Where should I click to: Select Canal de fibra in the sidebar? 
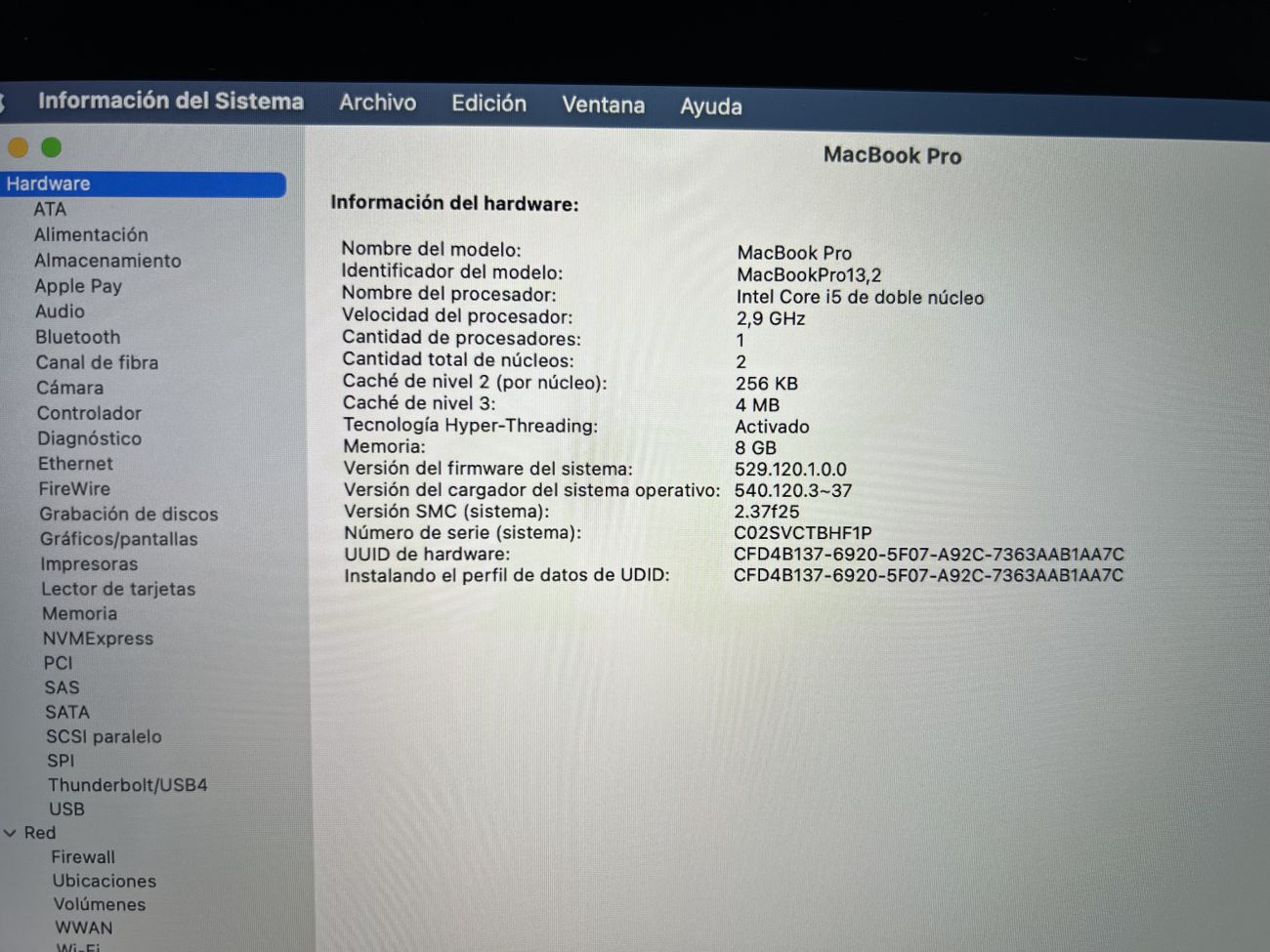(x=97, y=362)
